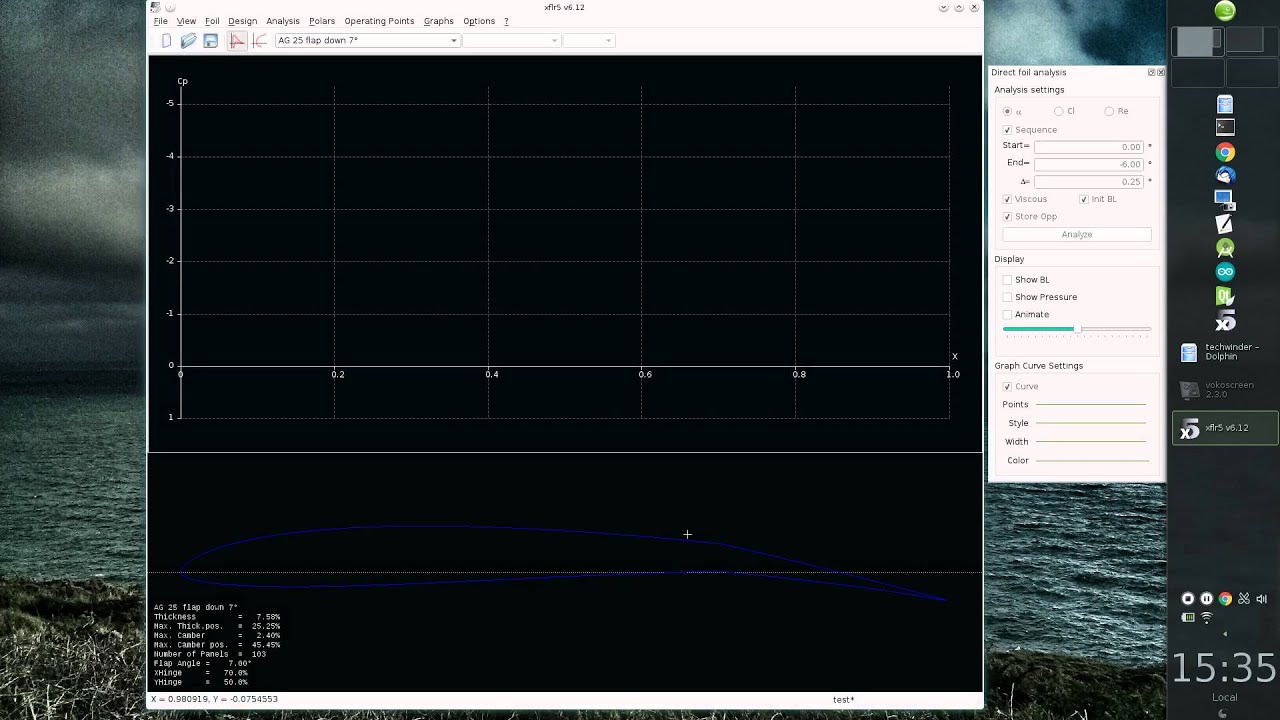This screenshot has height=720, width=1280.
Task: Click the vokoscreen stop tray icon
Action: pyautogui.click(x=1188, y=599)
